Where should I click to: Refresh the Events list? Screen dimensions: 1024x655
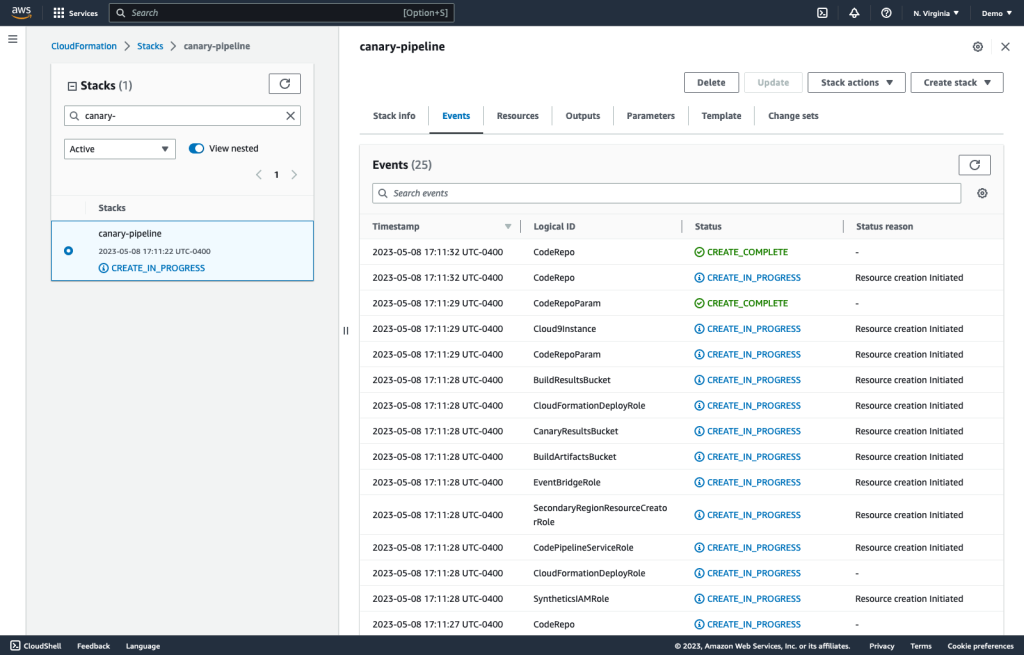click(974, 164)
